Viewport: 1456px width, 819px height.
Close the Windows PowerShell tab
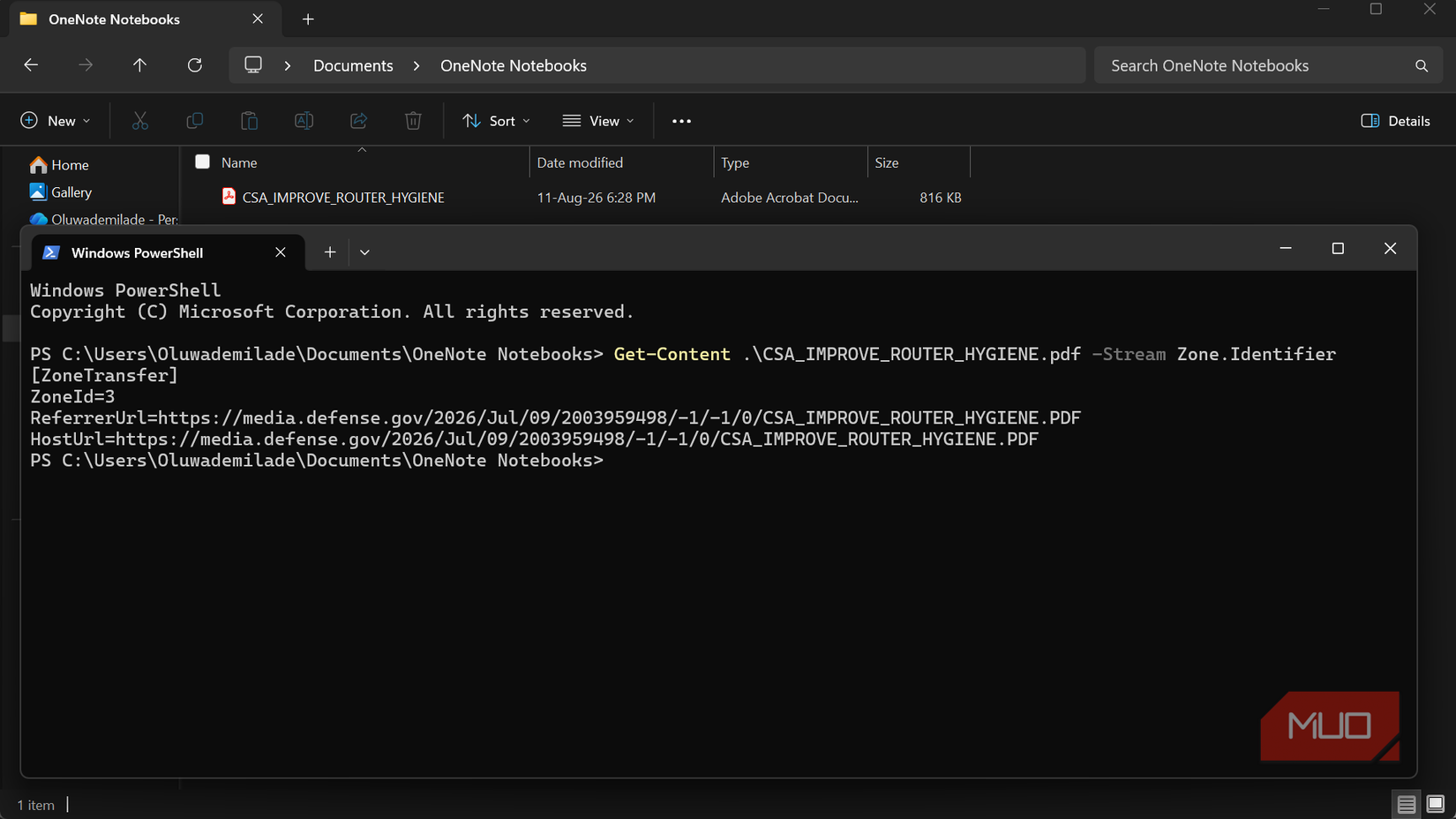click(281, 252)
